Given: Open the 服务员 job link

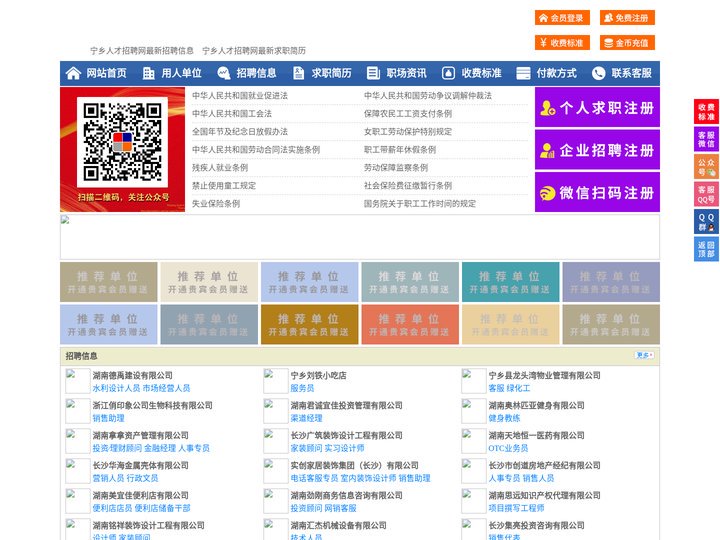Looking at the screenshot, I should (302, 388).
